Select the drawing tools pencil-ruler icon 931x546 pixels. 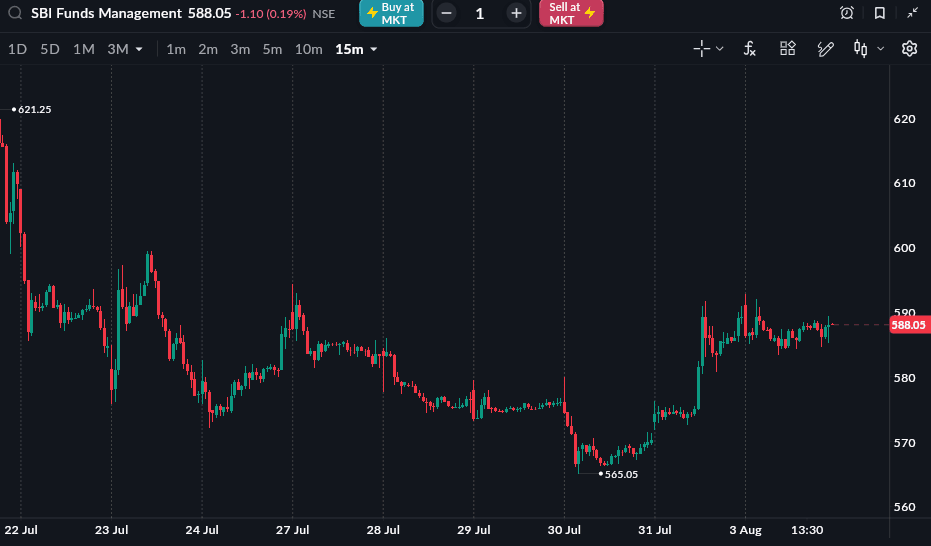(825, 49)
